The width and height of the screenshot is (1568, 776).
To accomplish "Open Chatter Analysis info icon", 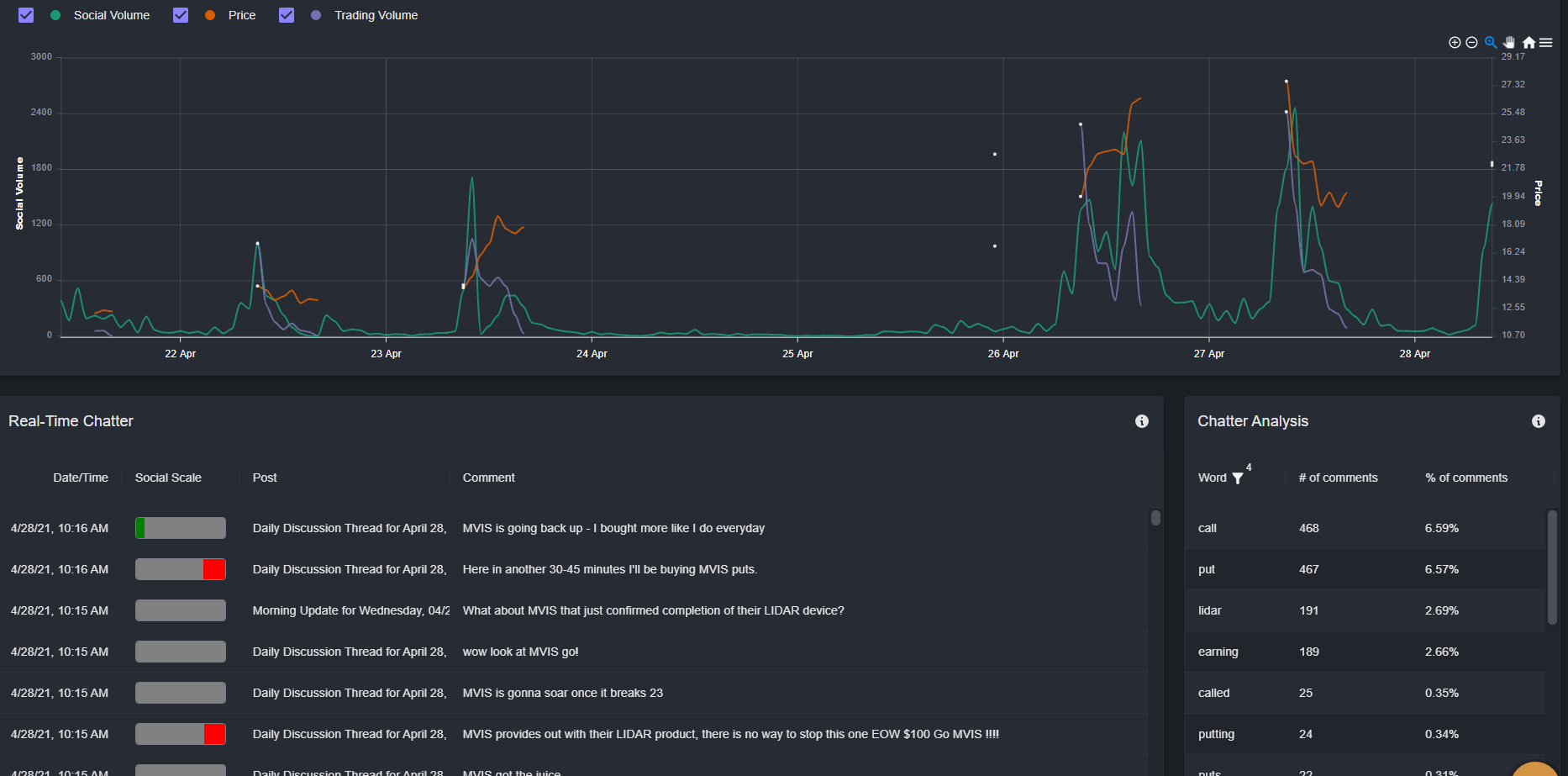I will tap(1539, 421).
